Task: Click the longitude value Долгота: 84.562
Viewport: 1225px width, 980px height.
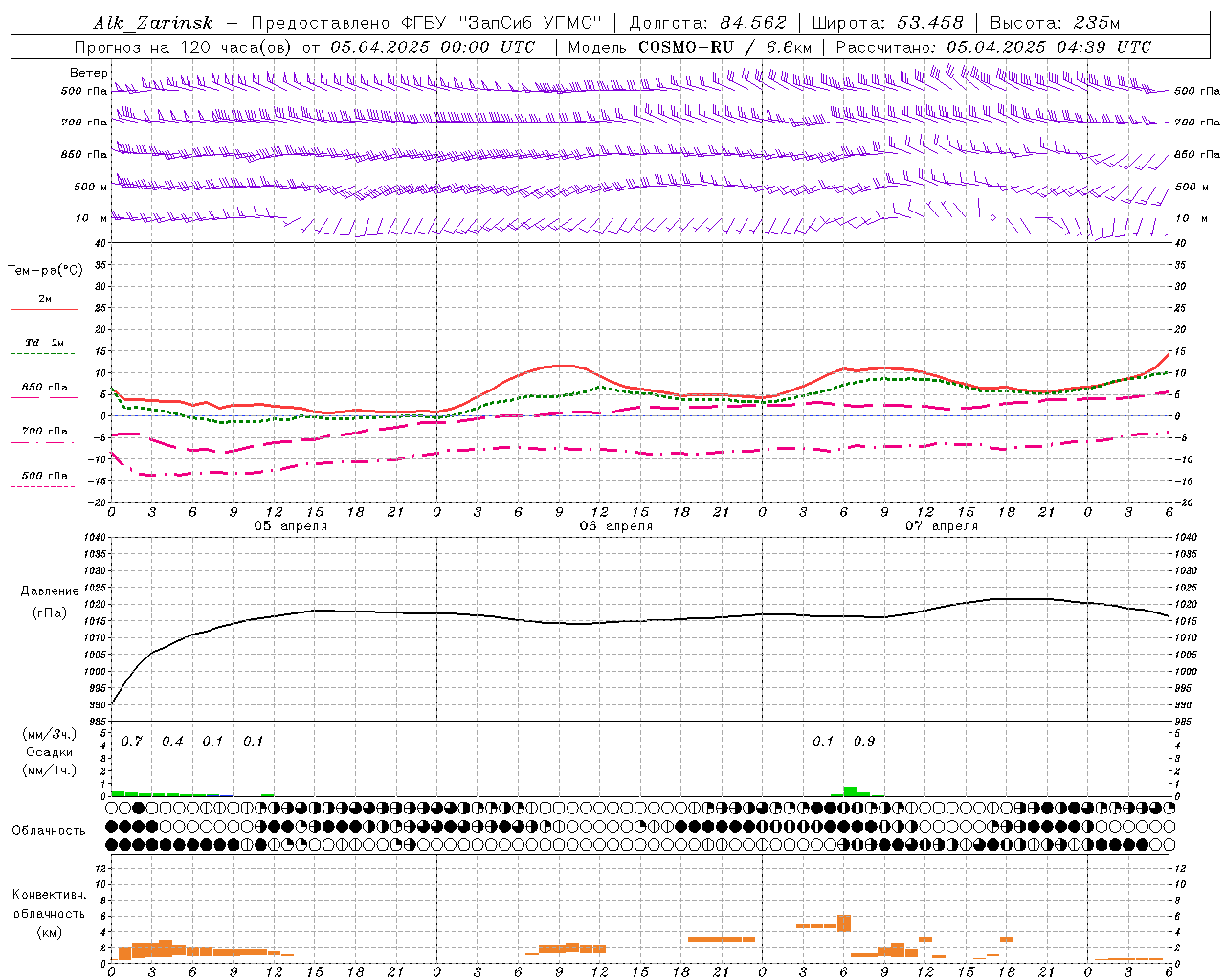Action: pyautogui.click(x=707, y=23)
